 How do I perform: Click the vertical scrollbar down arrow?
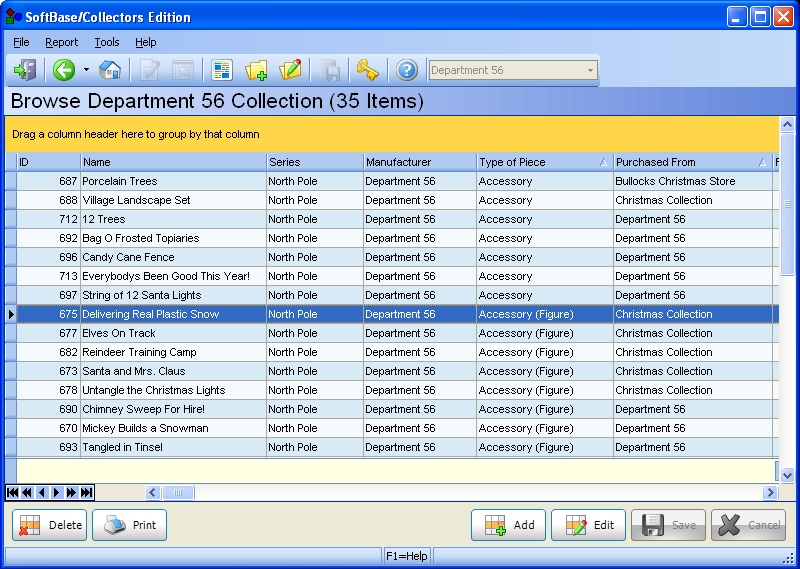click(787, 475)
